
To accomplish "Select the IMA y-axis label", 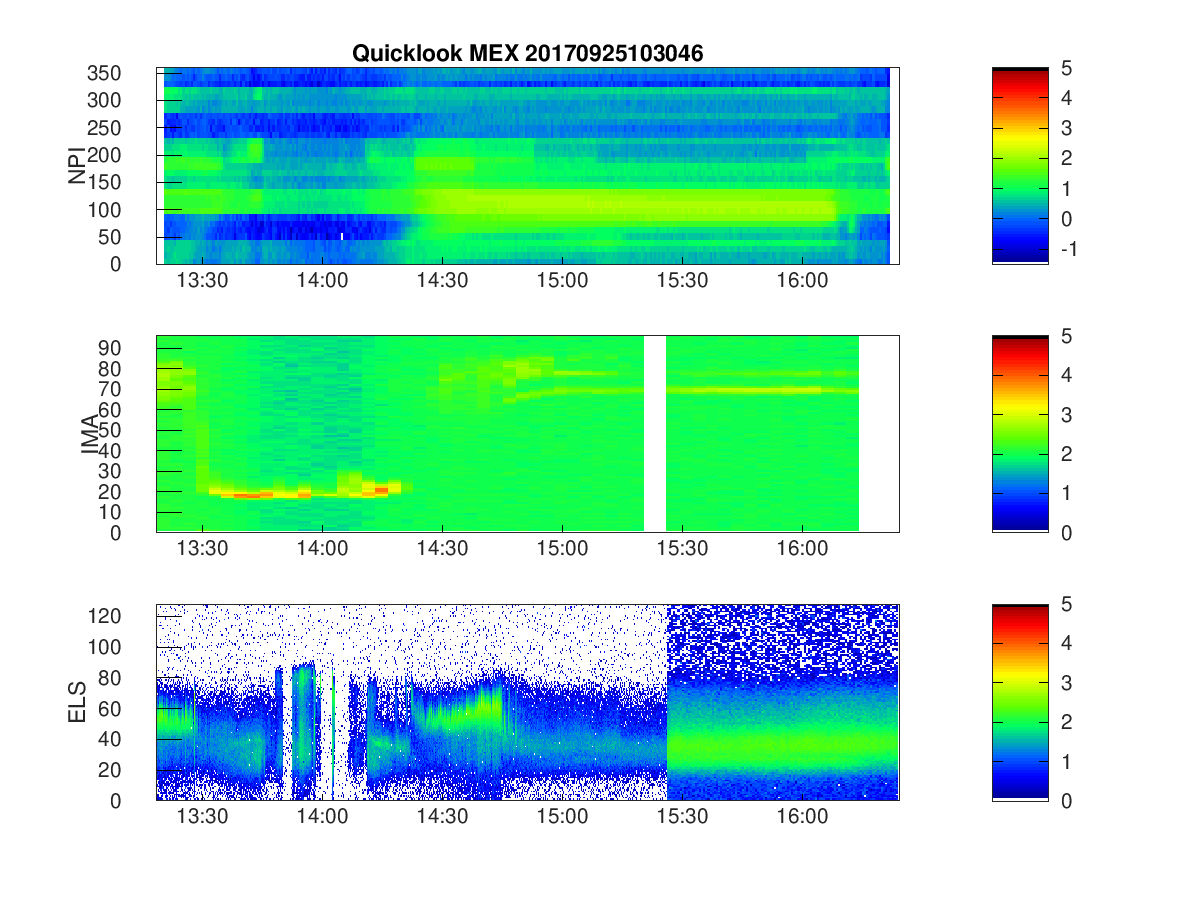I will point(90,435).
